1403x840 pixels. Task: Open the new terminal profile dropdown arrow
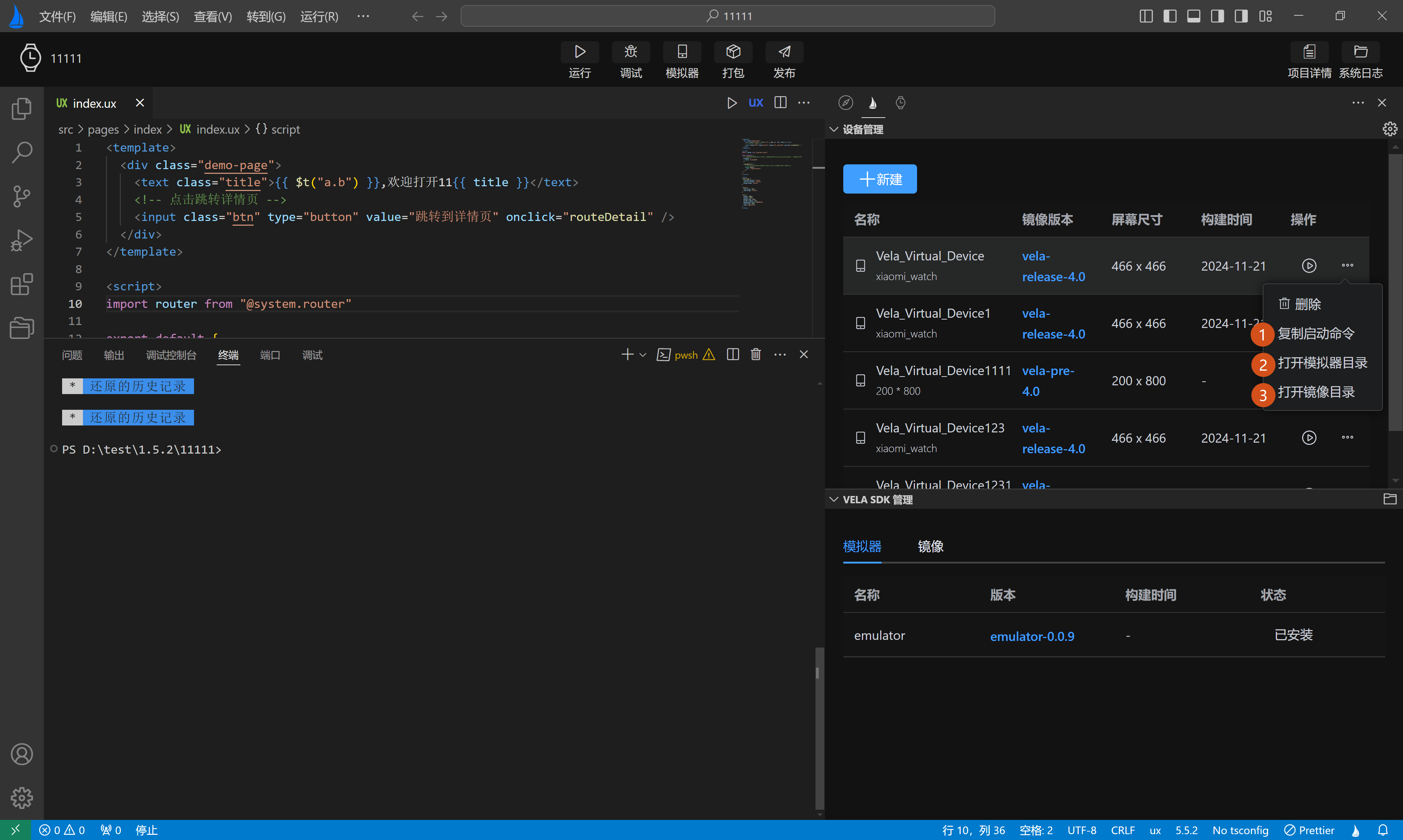pos(643,355)
